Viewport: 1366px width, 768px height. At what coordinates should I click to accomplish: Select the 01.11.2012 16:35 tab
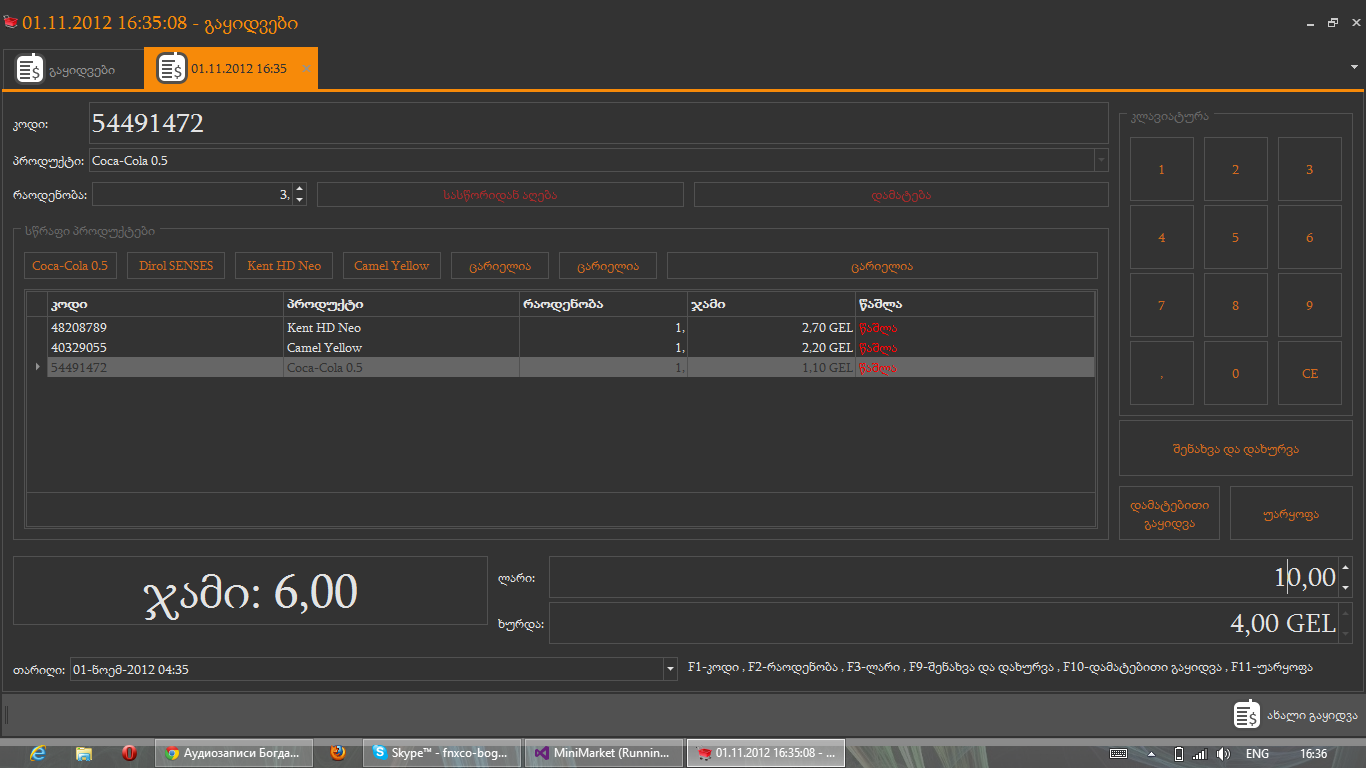tap(228, 69)
